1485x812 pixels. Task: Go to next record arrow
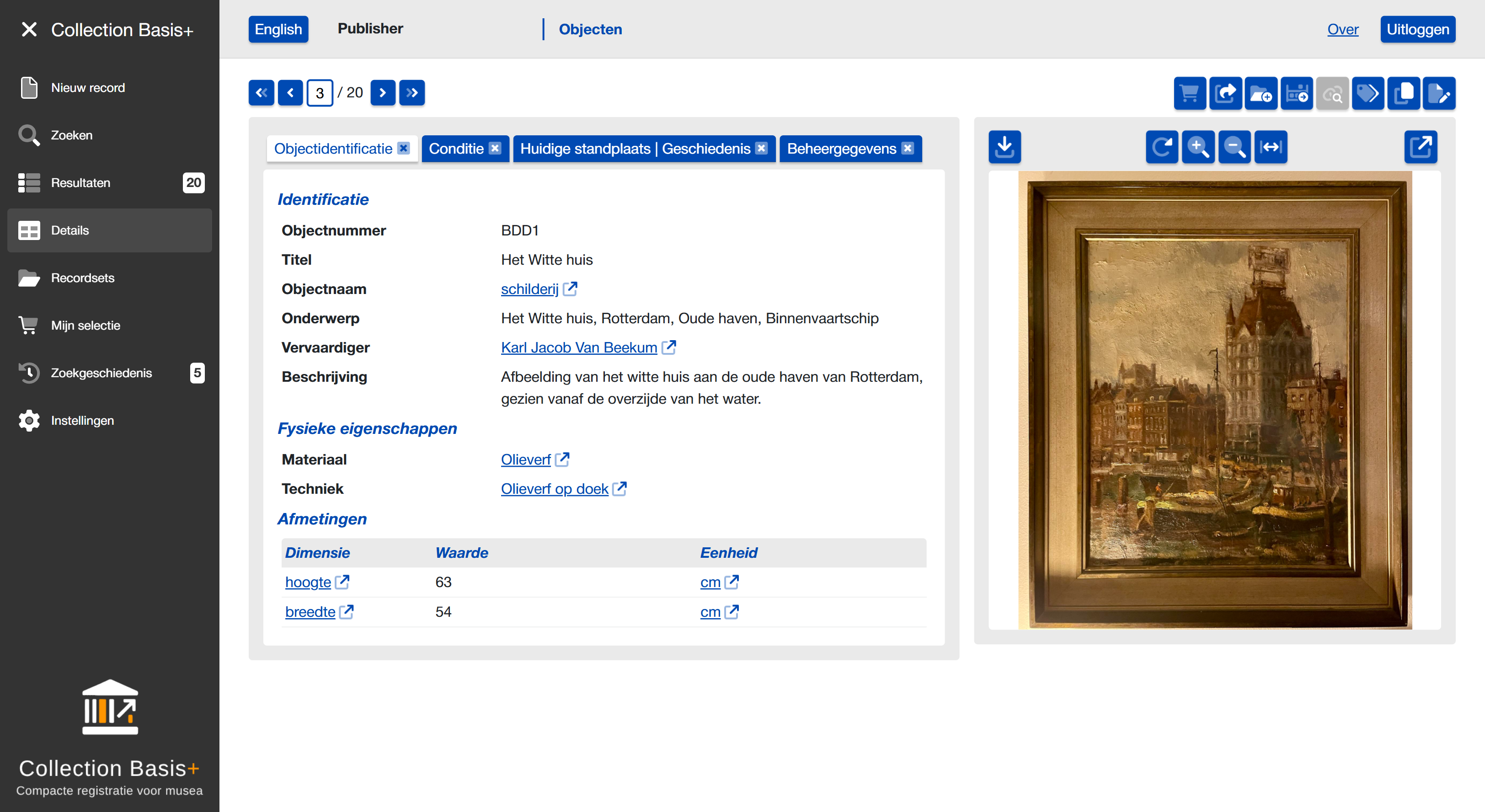click(383, 93)
